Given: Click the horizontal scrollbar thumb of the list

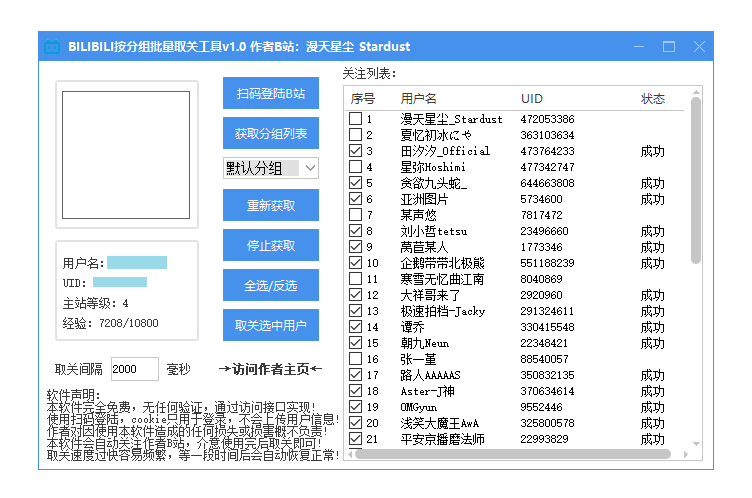Looking at the screenshot, I should click(x=512, y=454).
